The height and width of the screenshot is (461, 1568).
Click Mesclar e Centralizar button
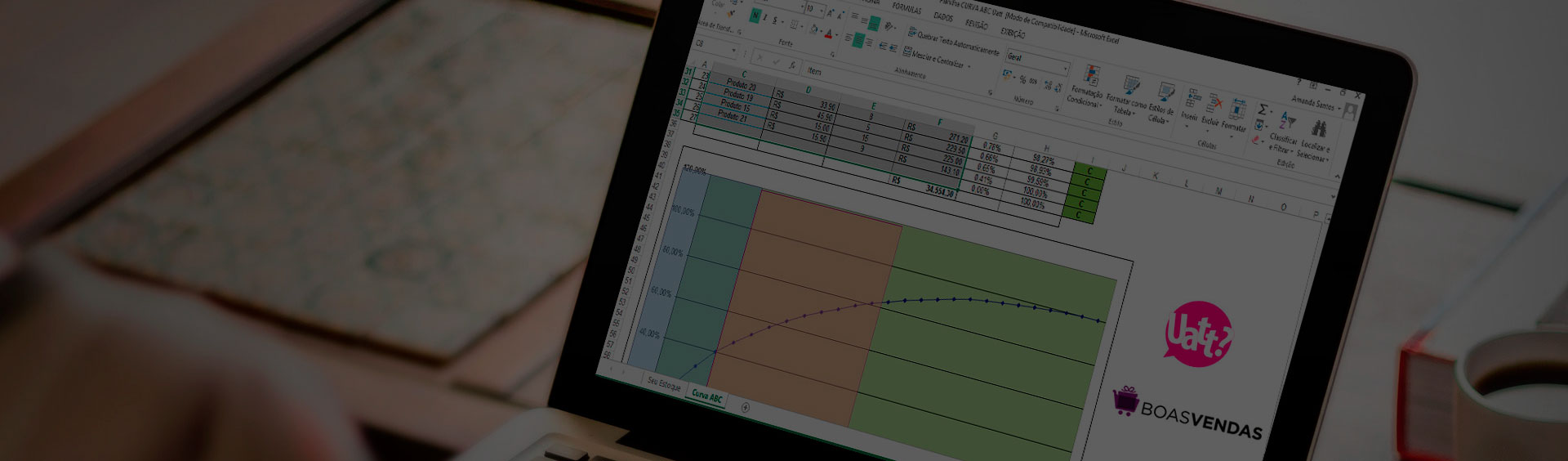938,59
